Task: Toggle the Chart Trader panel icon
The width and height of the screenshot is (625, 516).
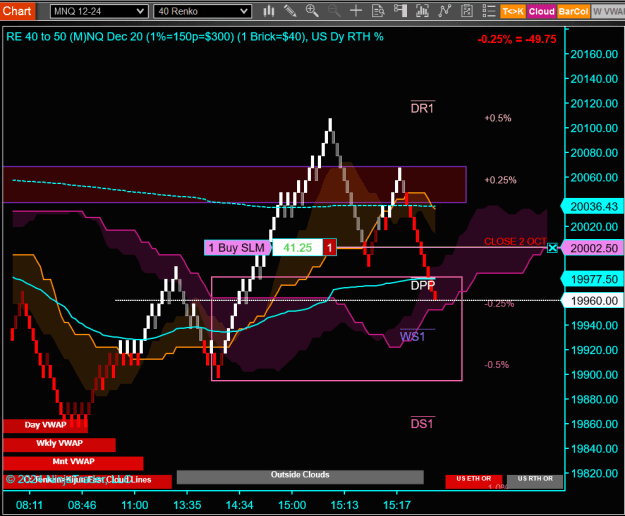Action: 400,11
